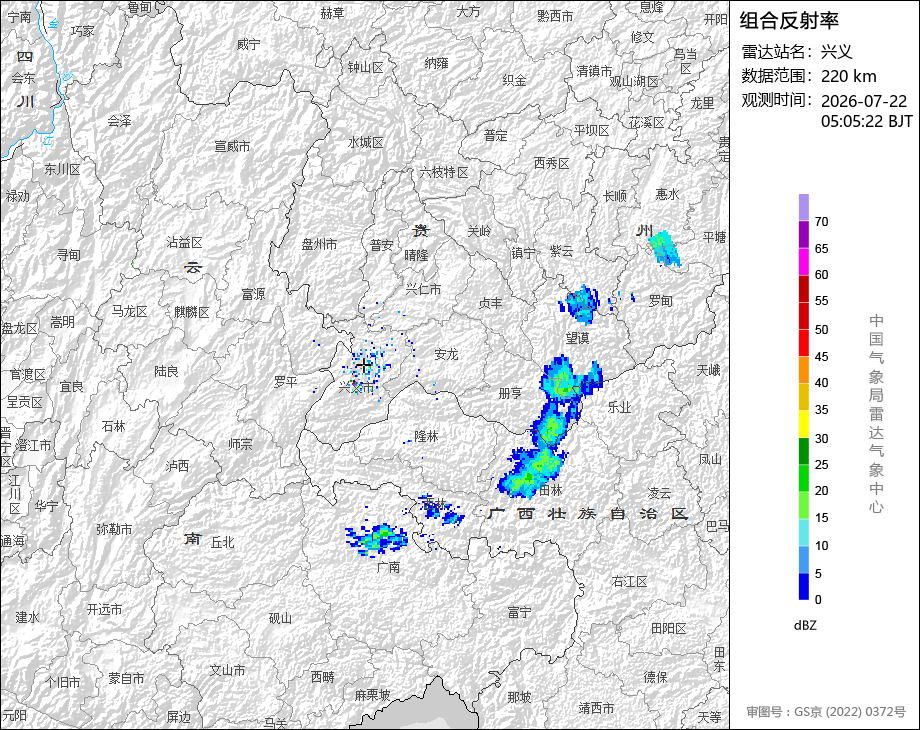Click the 水城区 map label

coord(366,142)
